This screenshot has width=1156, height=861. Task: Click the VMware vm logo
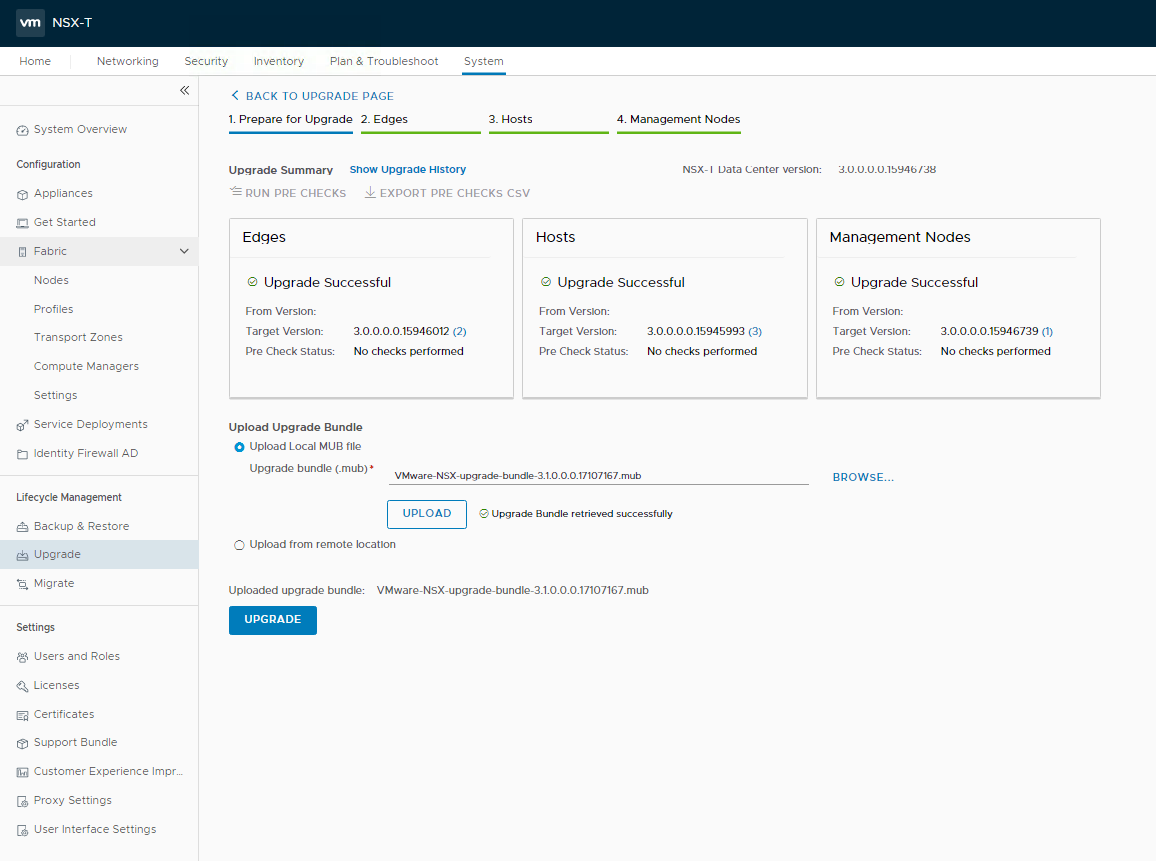(30, 23)
